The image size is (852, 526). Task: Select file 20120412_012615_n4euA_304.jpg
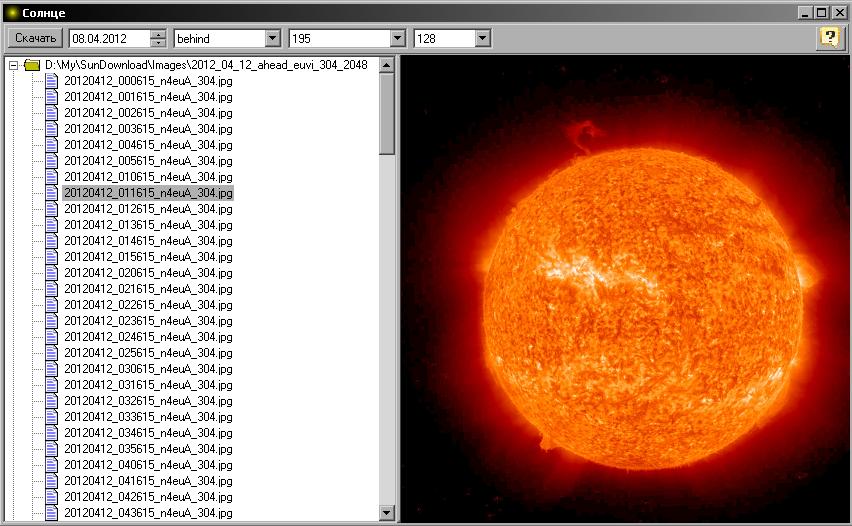coord(148,209)
